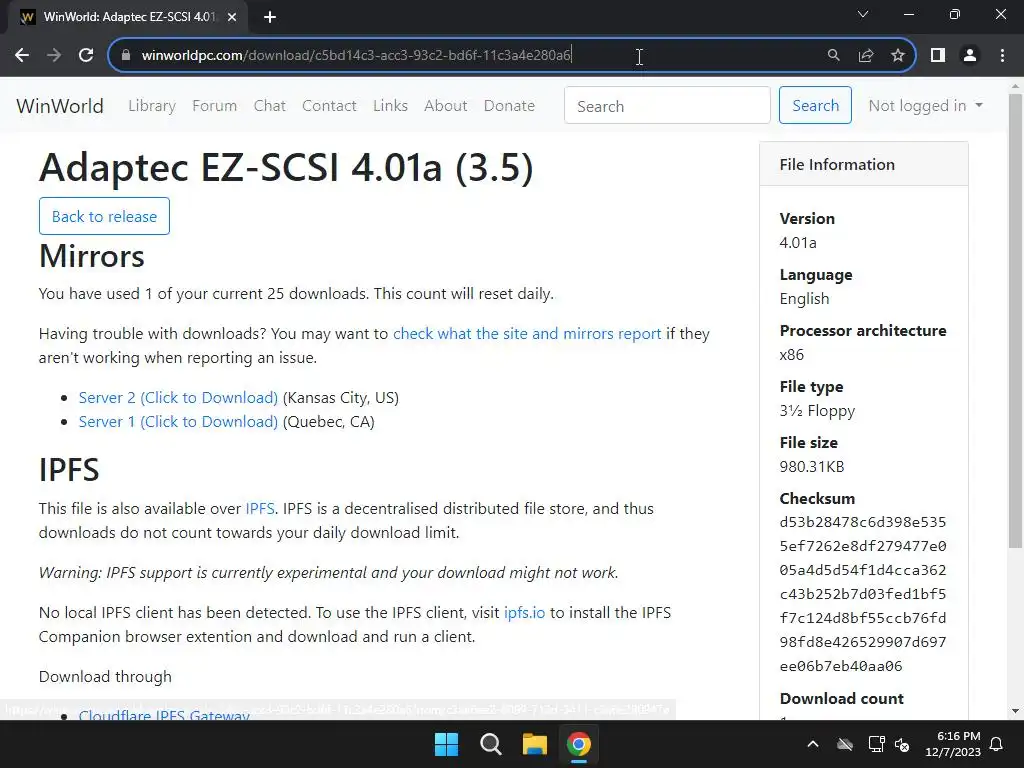Click the scrollbar down arrow
This screenshot has width=1024, height=768.
pyautogui.click(x=1015, y=711)
